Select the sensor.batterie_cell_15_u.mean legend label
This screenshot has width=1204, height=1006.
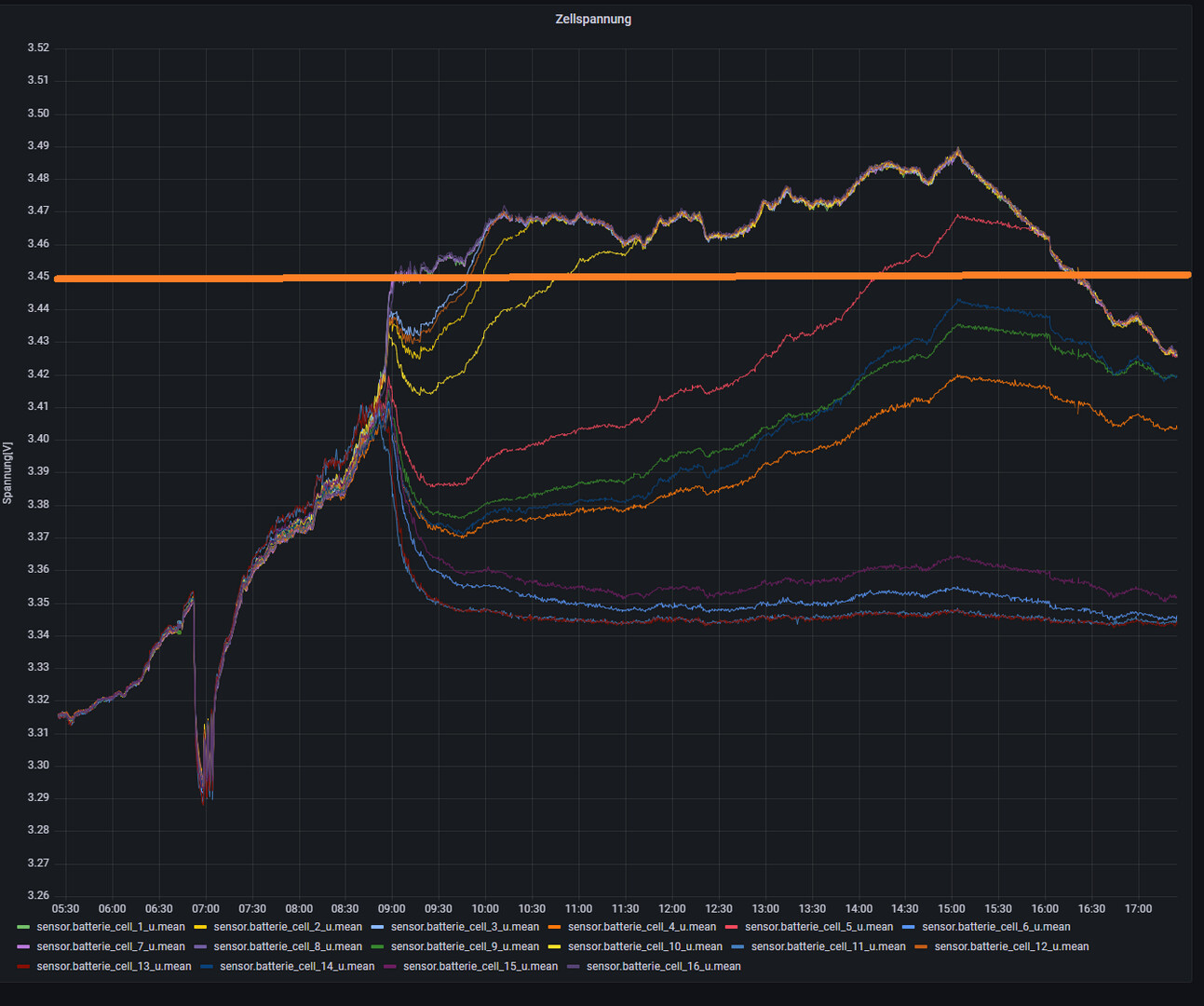(480, 966)
